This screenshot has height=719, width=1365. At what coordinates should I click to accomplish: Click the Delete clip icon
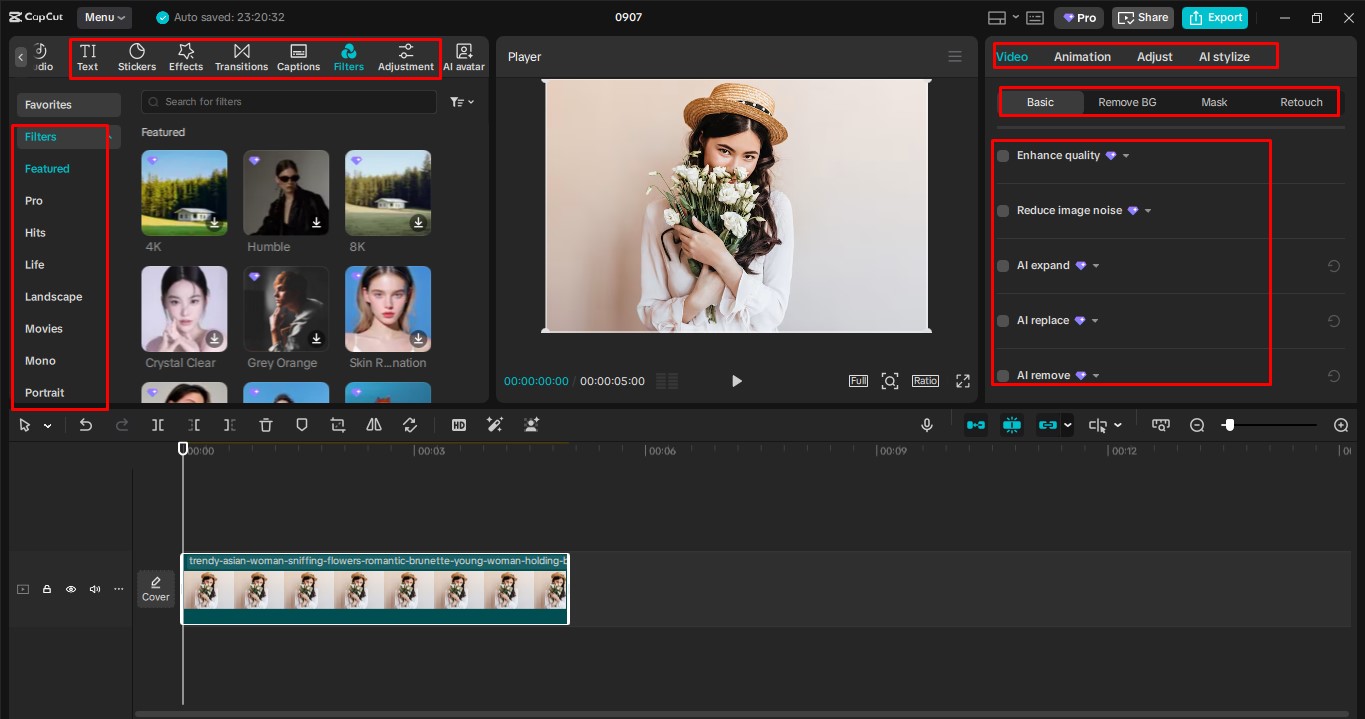coord(265,425)
